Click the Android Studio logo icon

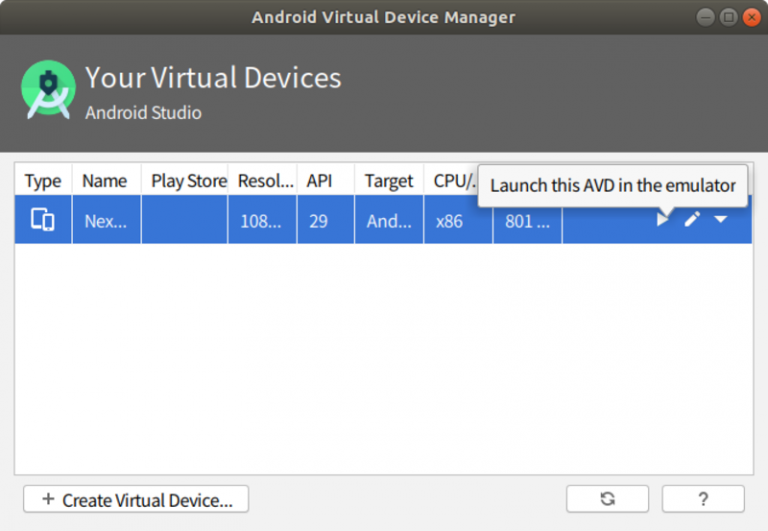click(x=48, y=90)
